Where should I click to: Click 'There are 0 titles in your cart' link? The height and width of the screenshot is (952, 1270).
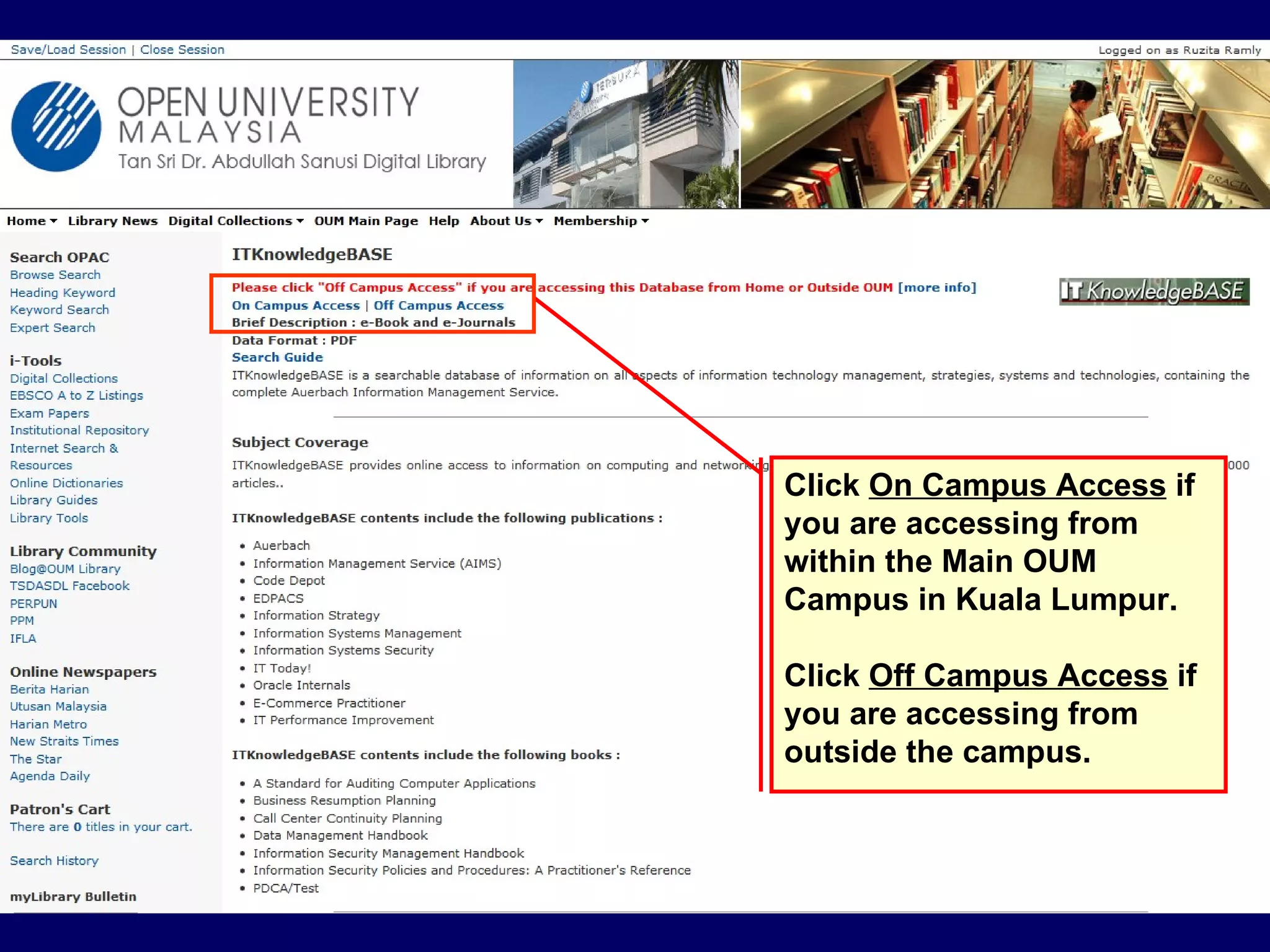(x=101, y=827)
